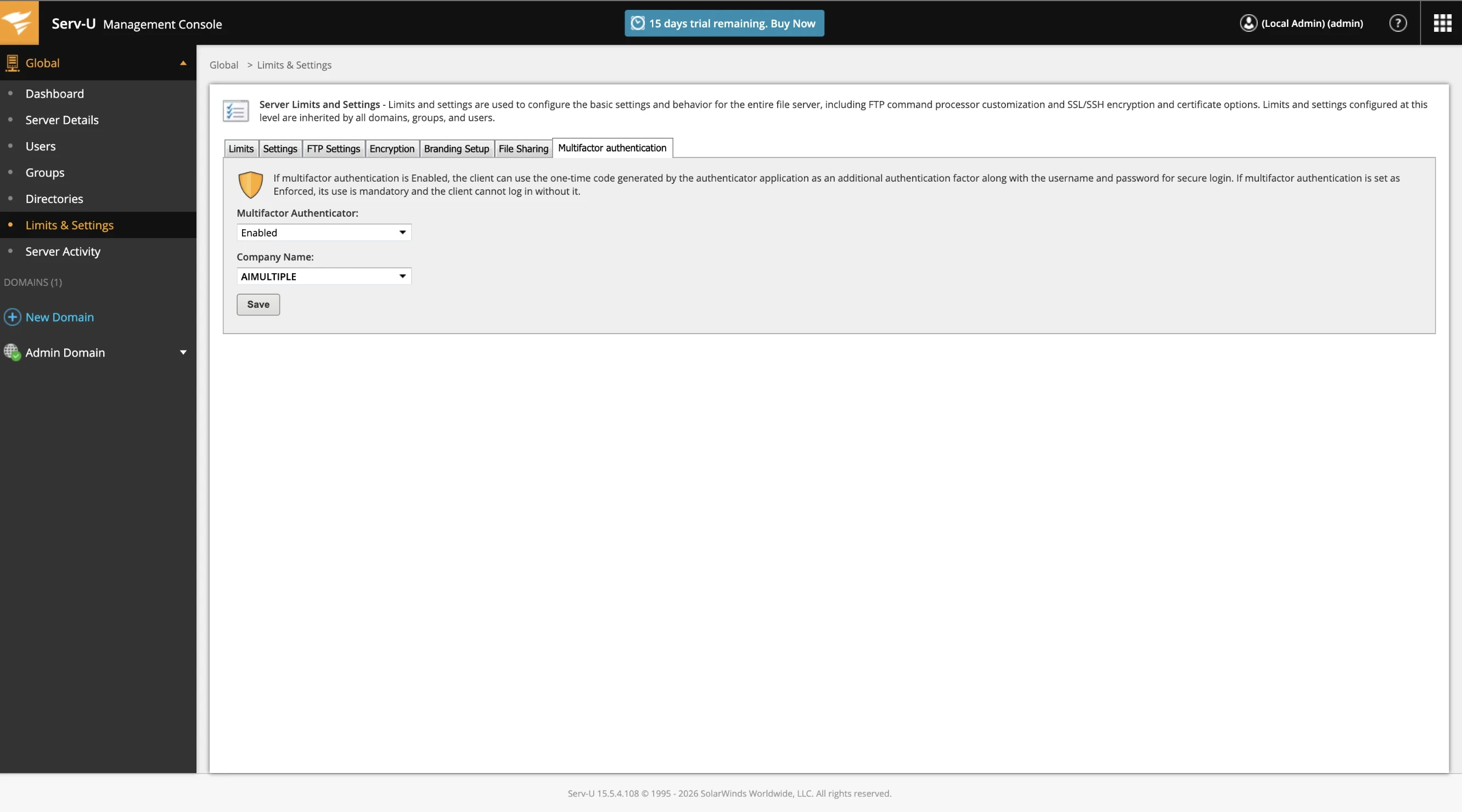1462x812 pixels.
Task: Select the File Sharing tab
Action: [523, 149]
